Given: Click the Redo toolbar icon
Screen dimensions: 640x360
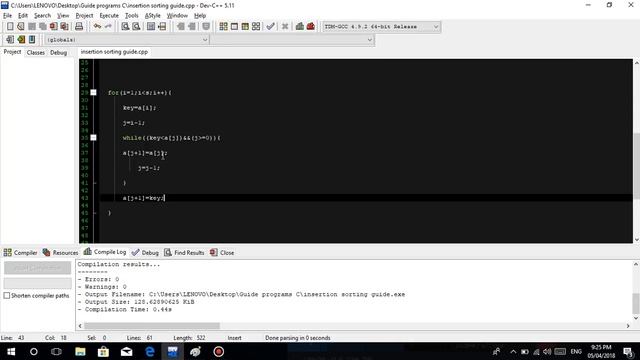Looking at the screenshot, I should pyautogui.click(x=108, y=27).
